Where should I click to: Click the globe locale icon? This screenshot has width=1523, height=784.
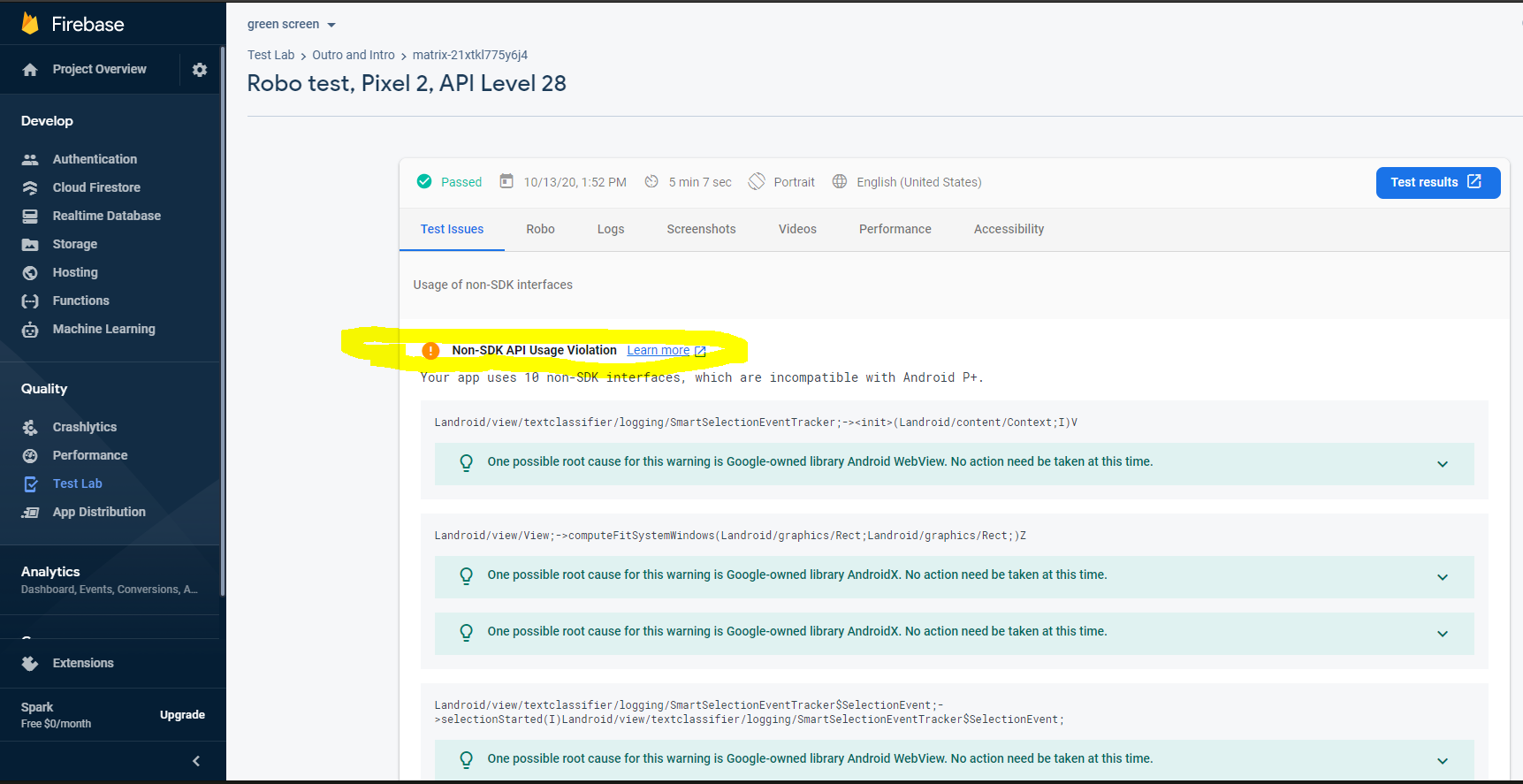(840, 181)
